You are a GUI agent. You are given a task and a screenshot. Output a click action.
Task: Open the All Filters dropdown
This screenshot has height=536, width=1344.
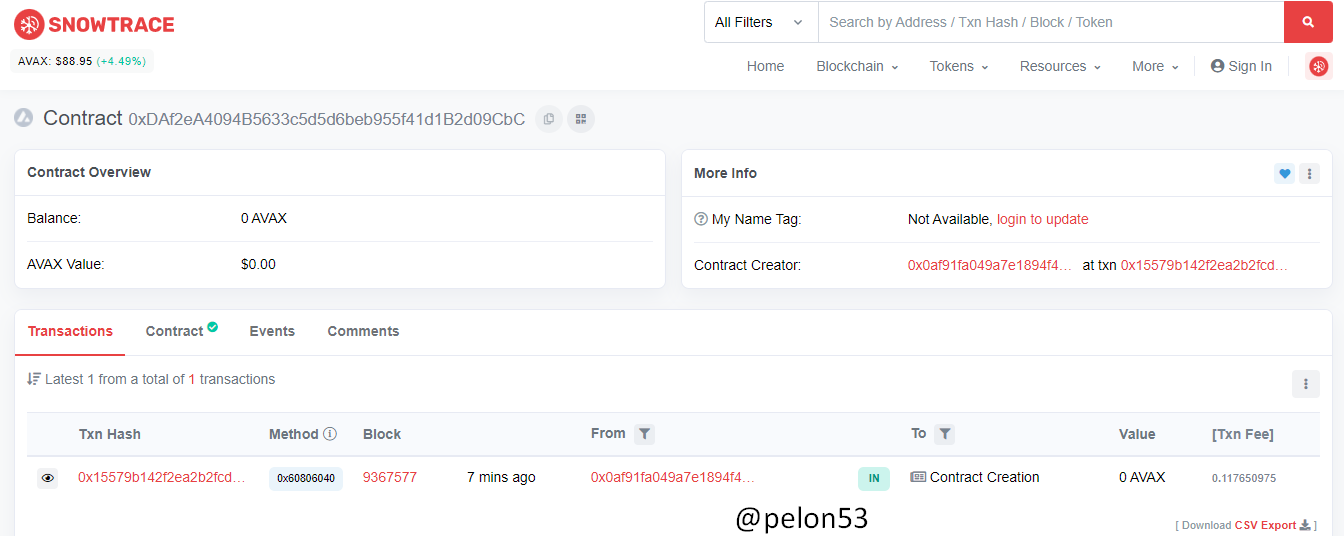coord(761,22)
